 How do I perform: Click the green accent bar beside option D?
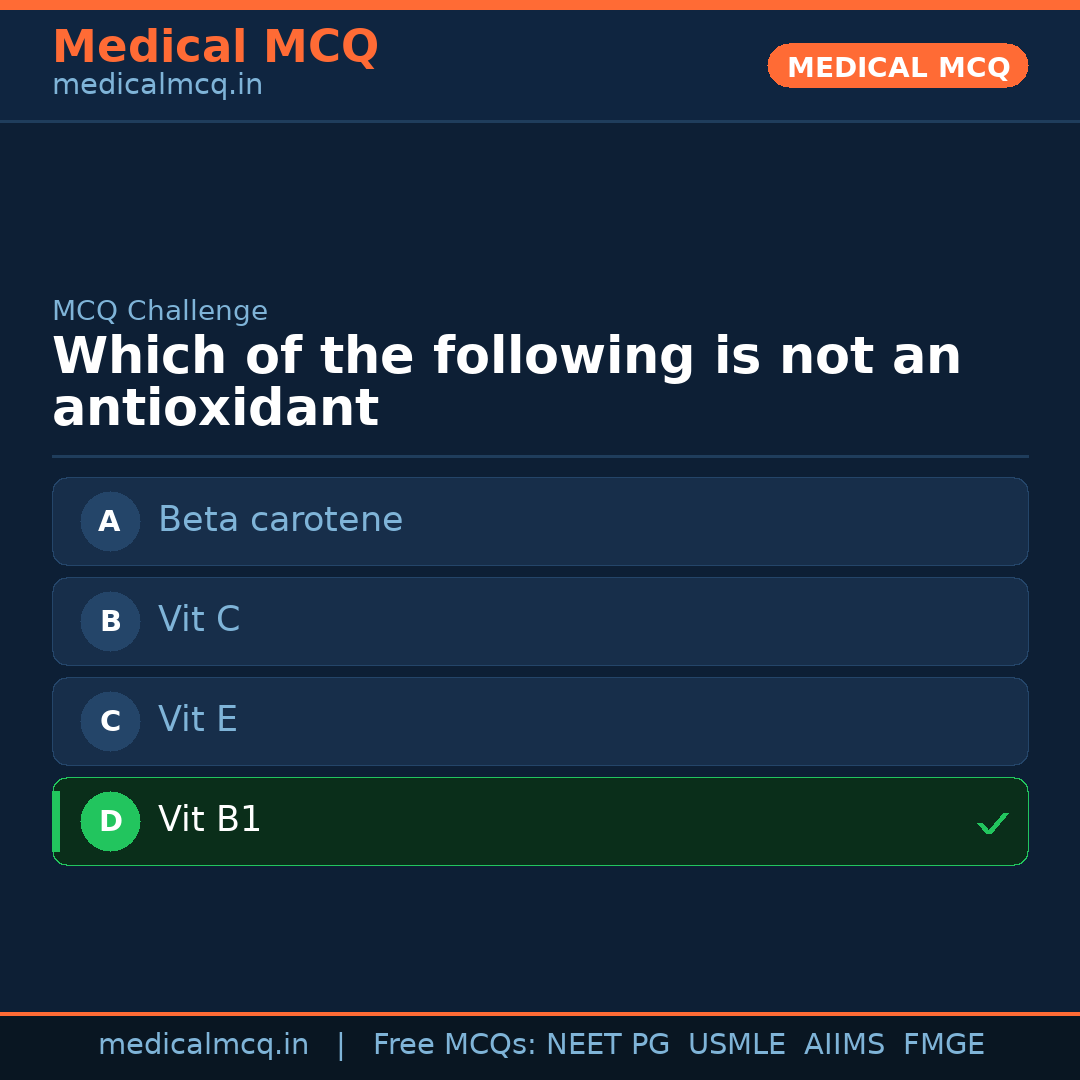[x=55, y=821]
